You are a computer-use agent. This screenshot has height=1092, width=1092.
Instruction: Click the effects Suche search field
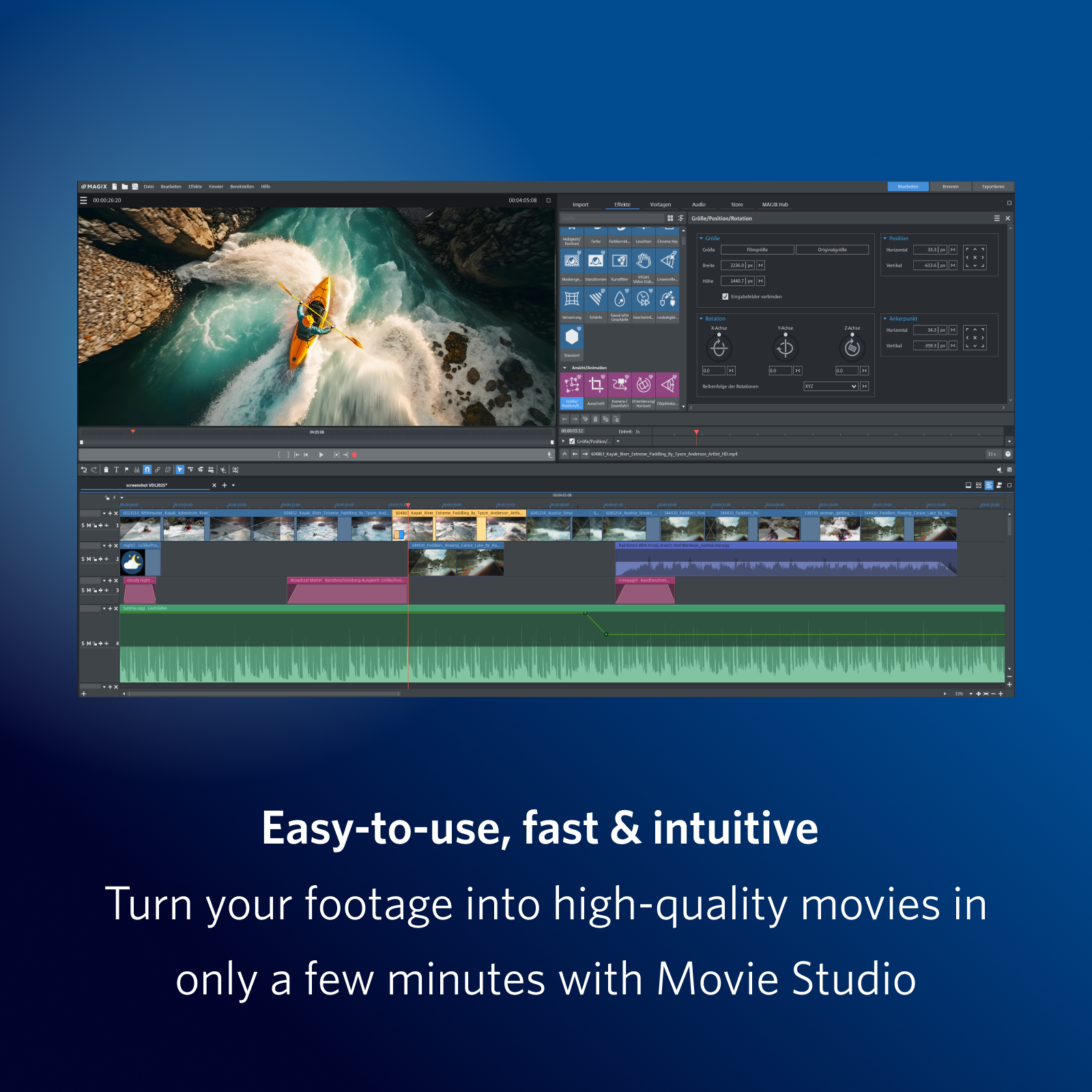[x=612, y=218]
